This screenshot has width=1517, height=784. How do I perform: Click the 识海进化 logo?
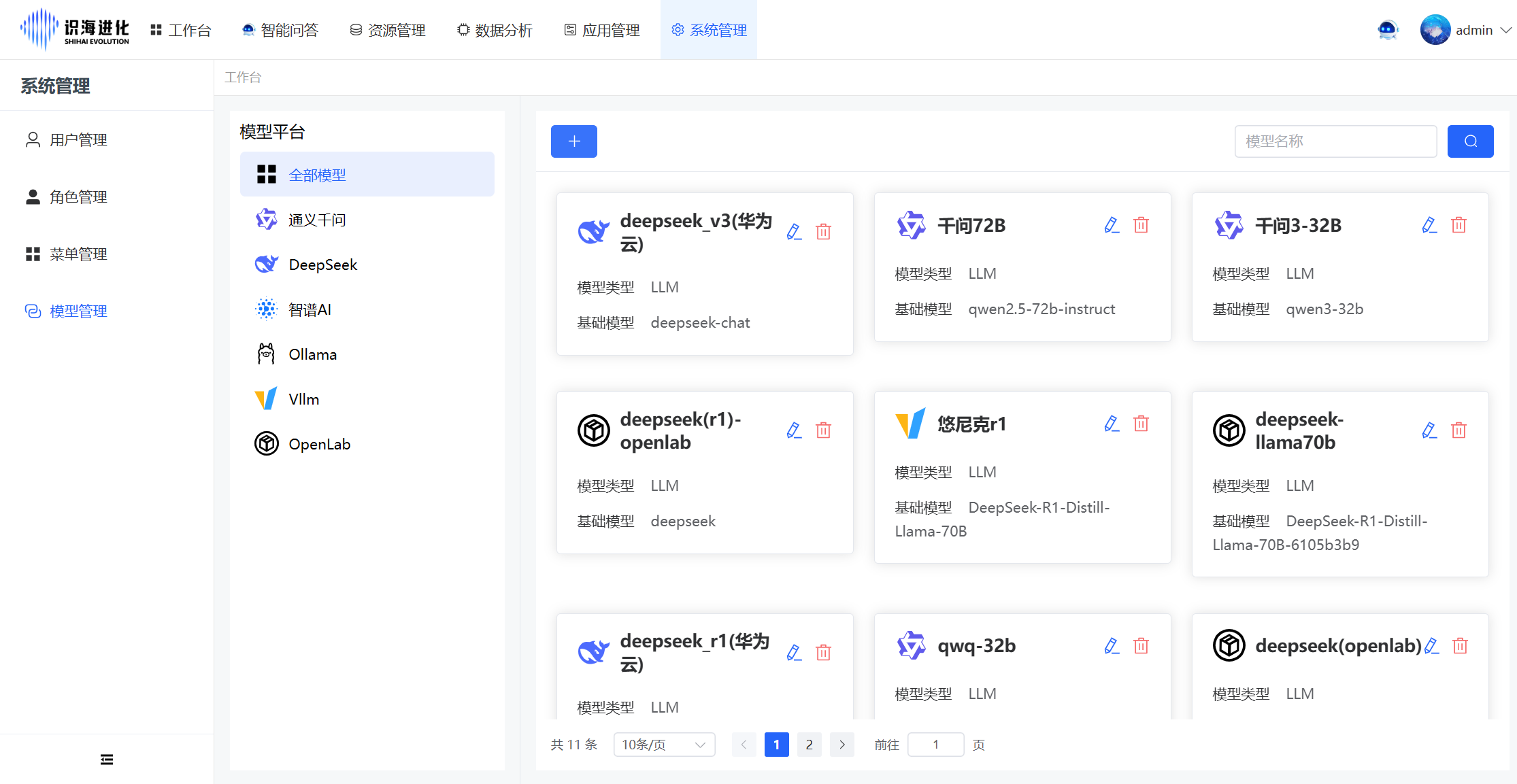click(74, 29)
